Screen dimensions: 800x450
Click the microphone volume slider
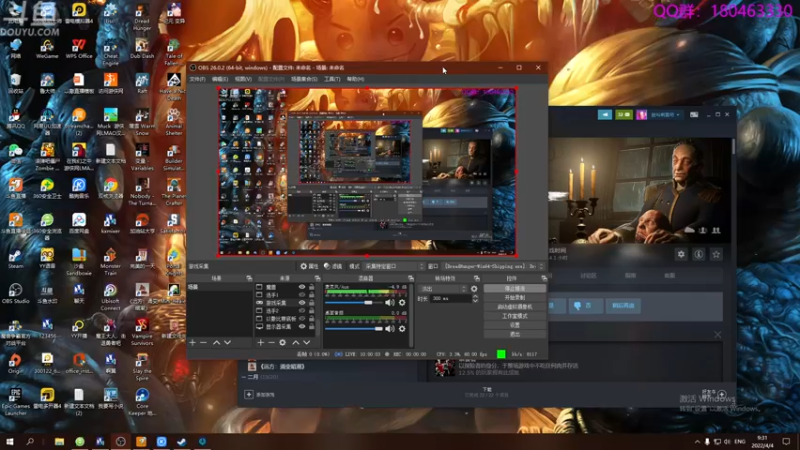tap(354, 303)
